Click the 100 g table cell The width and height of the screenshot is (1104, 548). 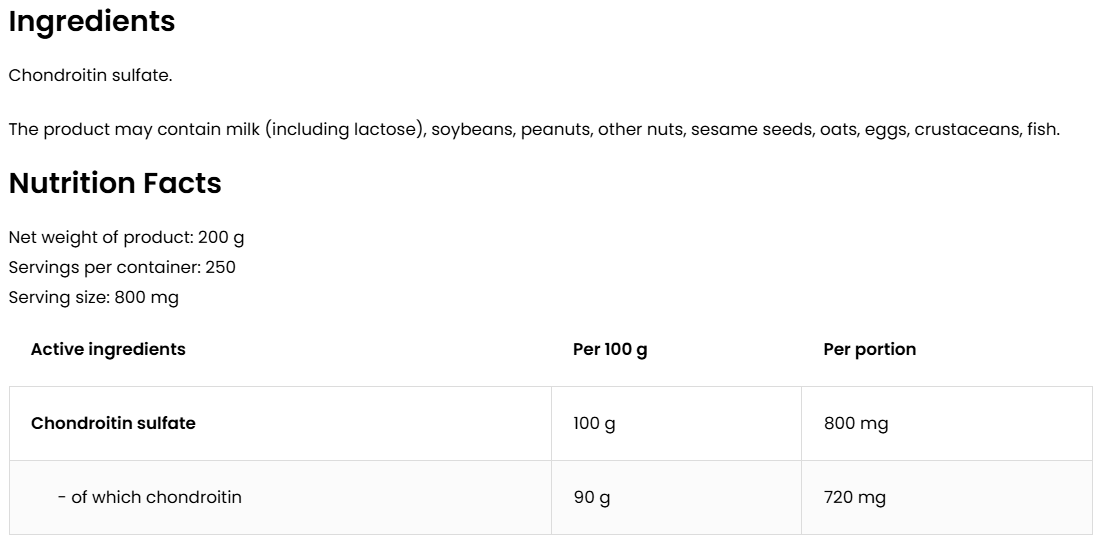594,423
